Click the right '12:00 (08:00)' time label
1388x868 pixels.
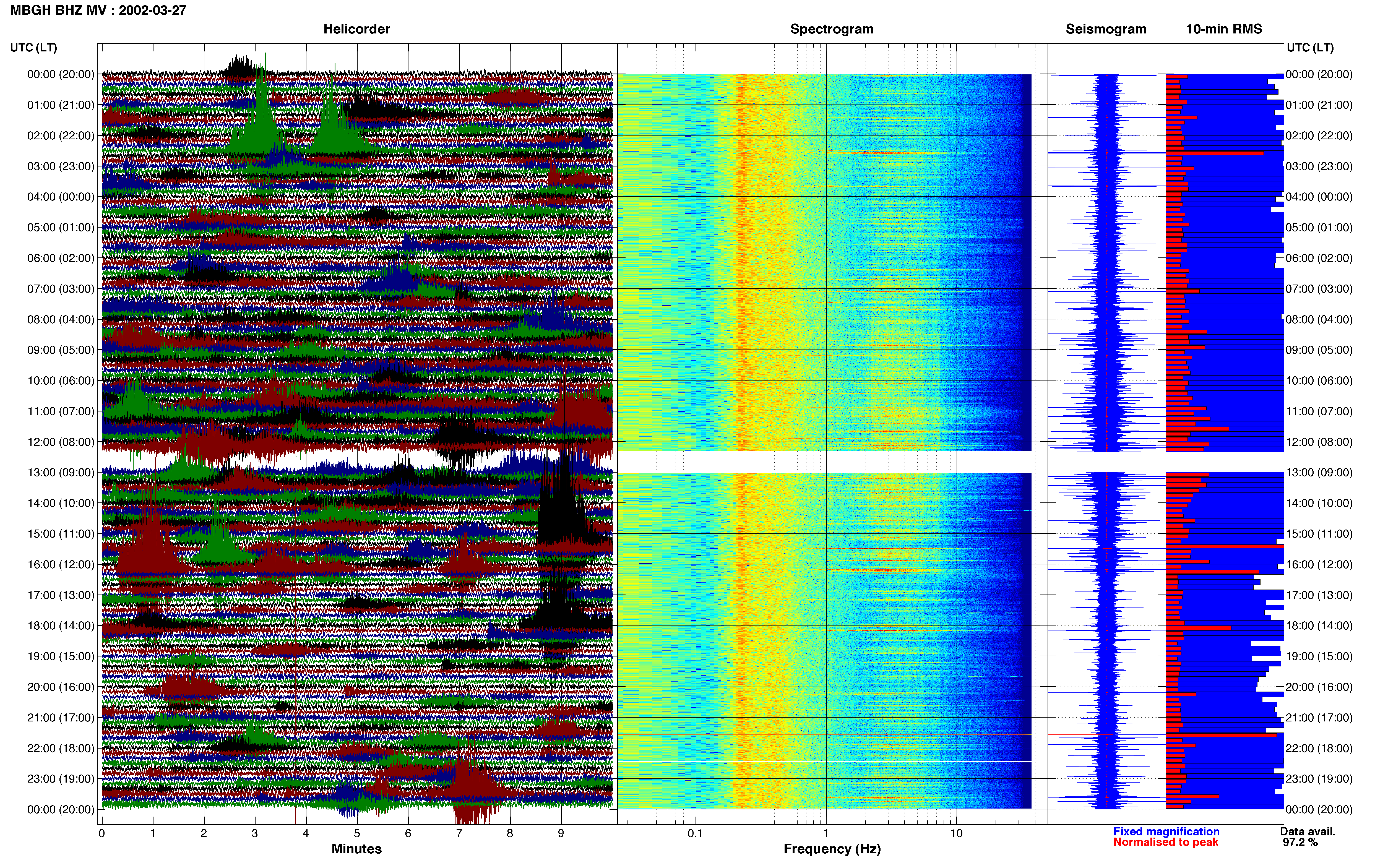click(1319, 442)
